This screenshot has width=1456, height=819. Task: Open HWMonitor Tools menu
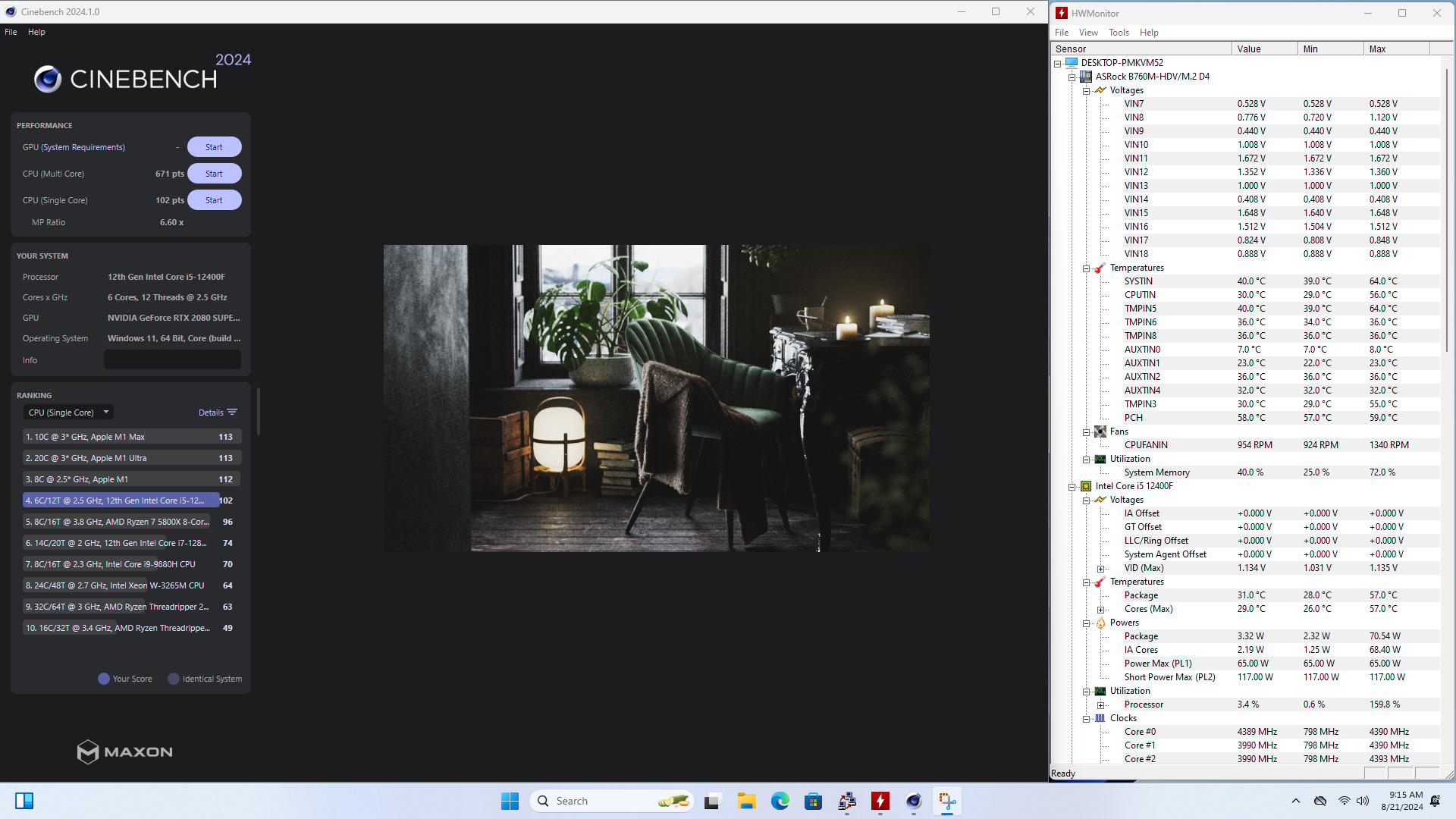coord(1119,33)
